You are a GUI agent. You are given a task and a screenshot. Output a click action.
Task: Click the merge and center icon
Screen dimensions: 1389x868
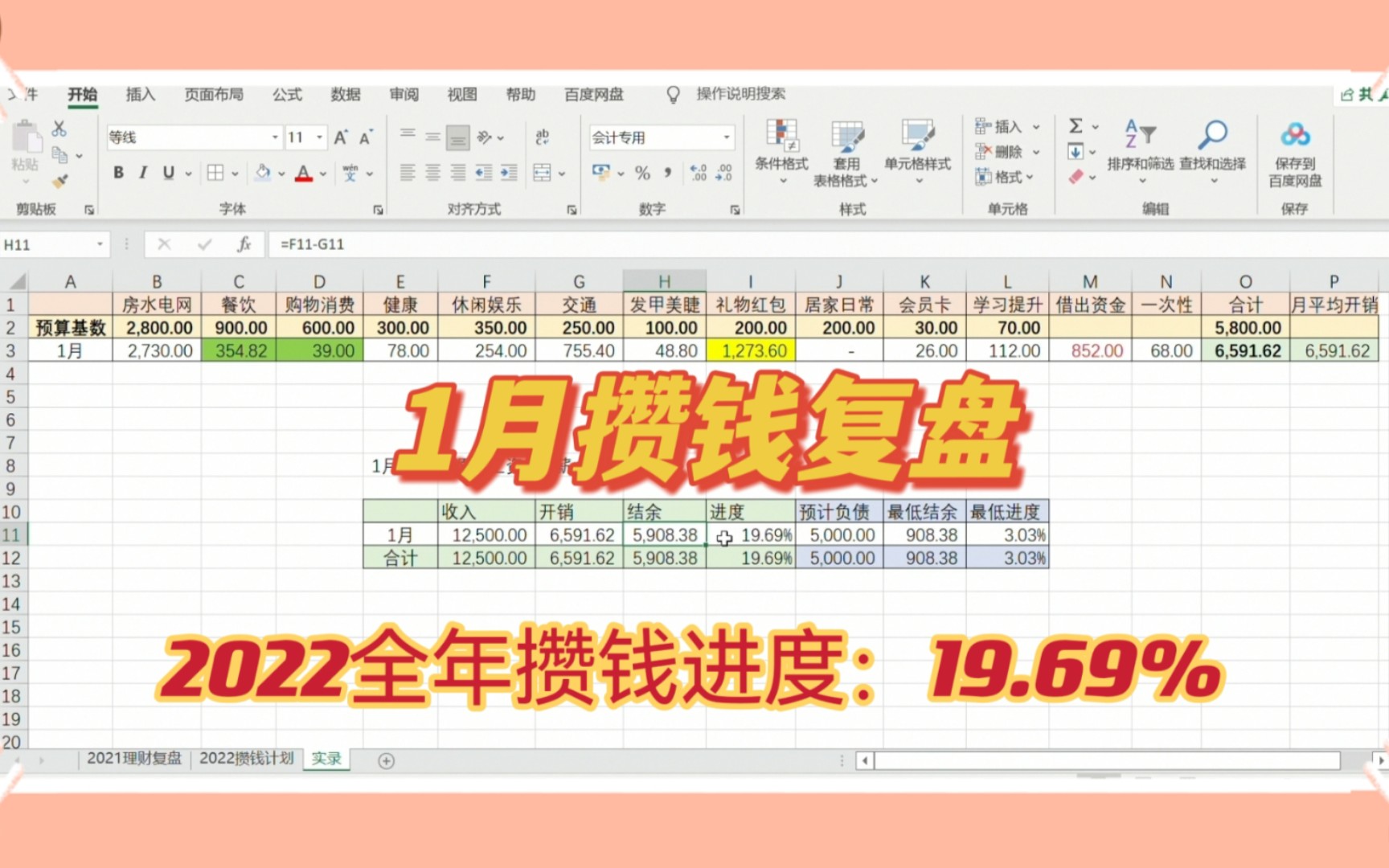(543, 172)
